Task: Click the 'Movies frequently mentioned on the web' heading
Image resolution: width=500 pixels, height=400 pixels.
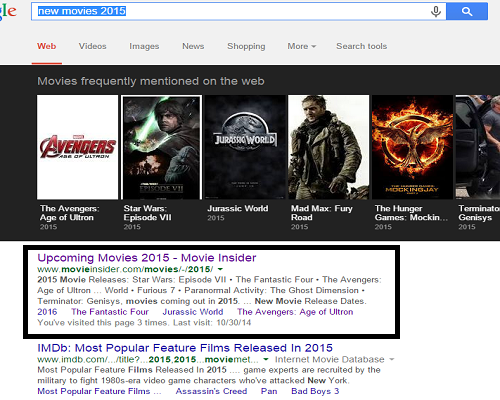Action: pyautogui.click(x=151, y=81)
